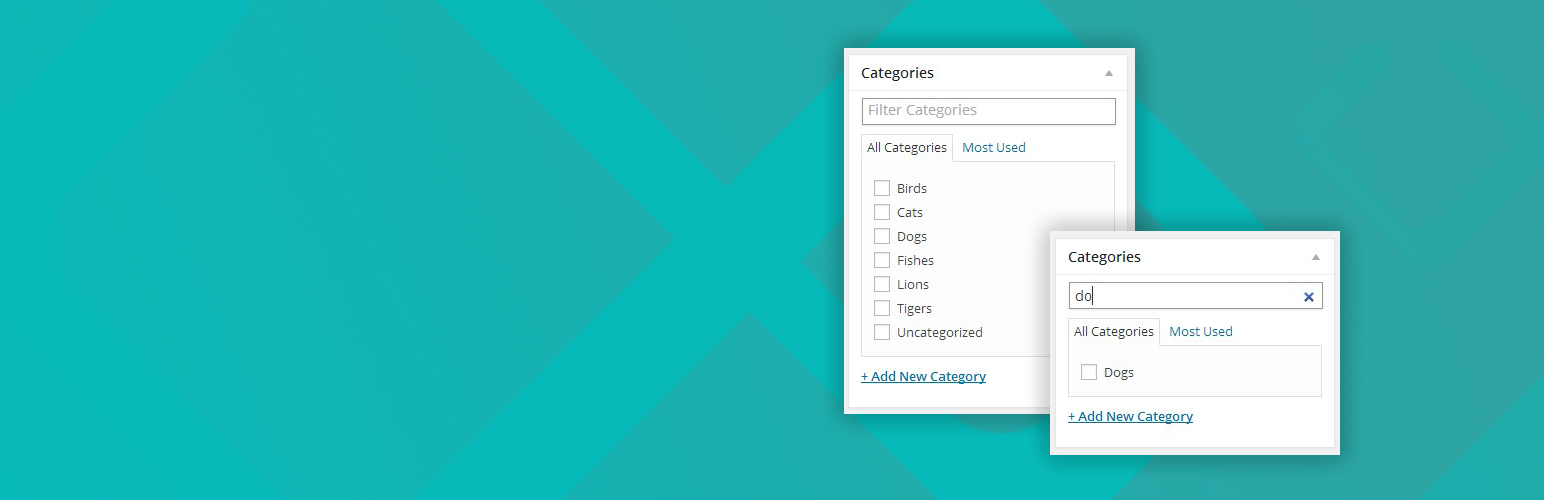
Task: Select All Categories tab in the filtered panel
Action: (x=1113, y=331)
